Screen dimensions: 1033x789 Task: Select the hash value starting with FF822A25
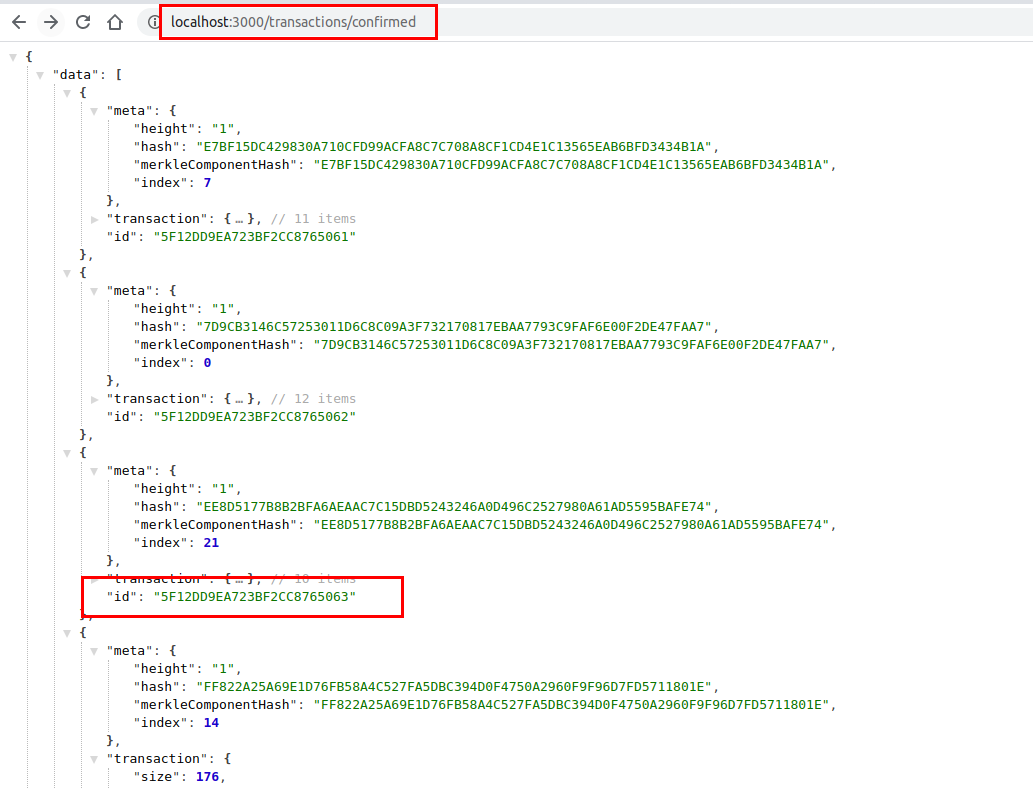tap(454, 687)
